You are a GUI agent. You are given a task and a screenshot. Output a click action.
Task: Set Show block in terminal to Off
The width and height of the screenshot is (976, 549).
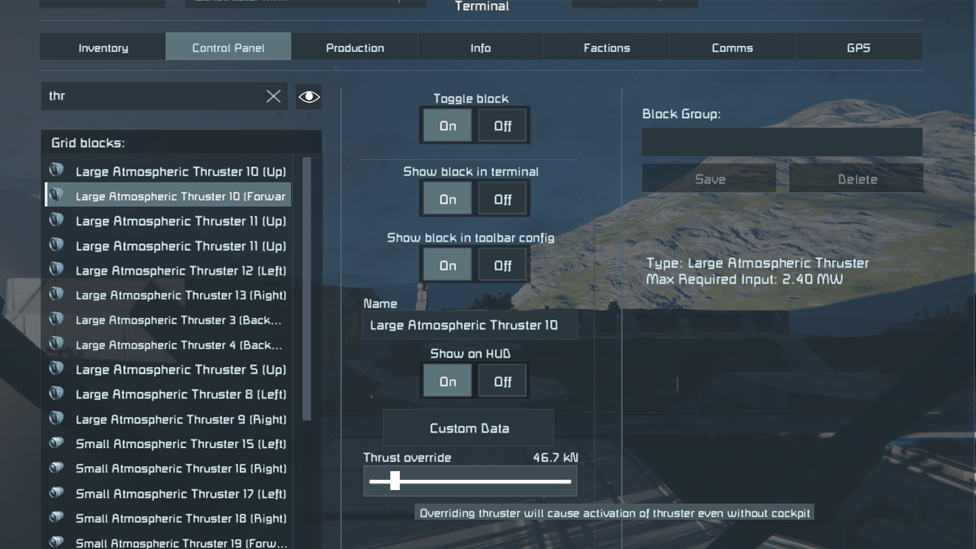point(502,199)
